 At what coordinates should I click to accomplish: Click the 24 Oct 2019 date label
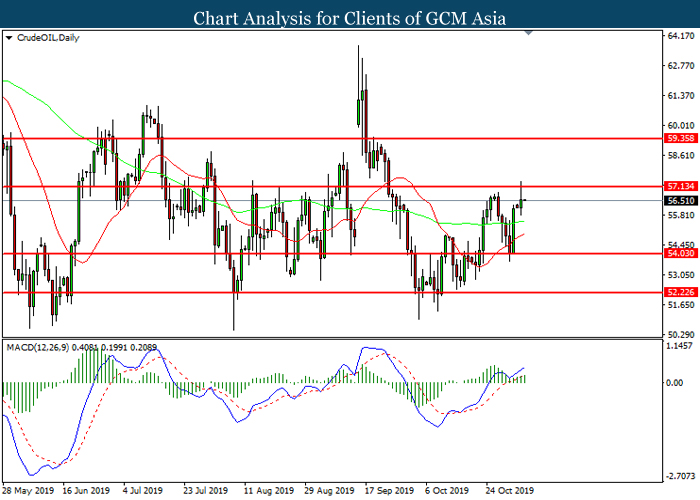(x=509, y=491)
